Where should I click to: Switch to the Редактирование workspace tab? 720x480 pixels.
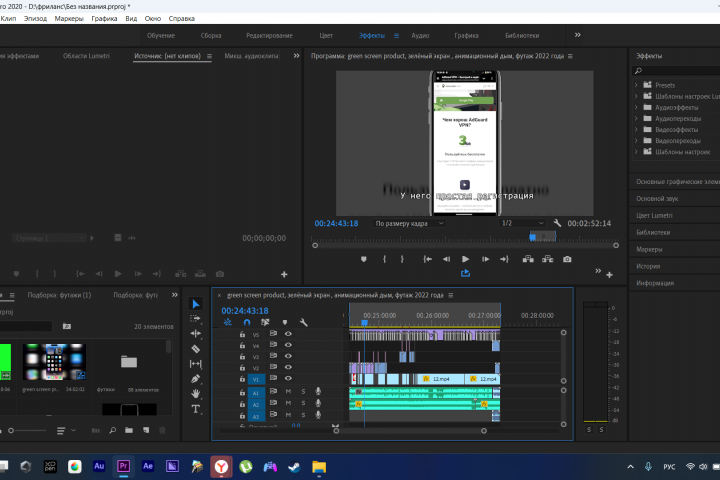click(x=269, y=35)
